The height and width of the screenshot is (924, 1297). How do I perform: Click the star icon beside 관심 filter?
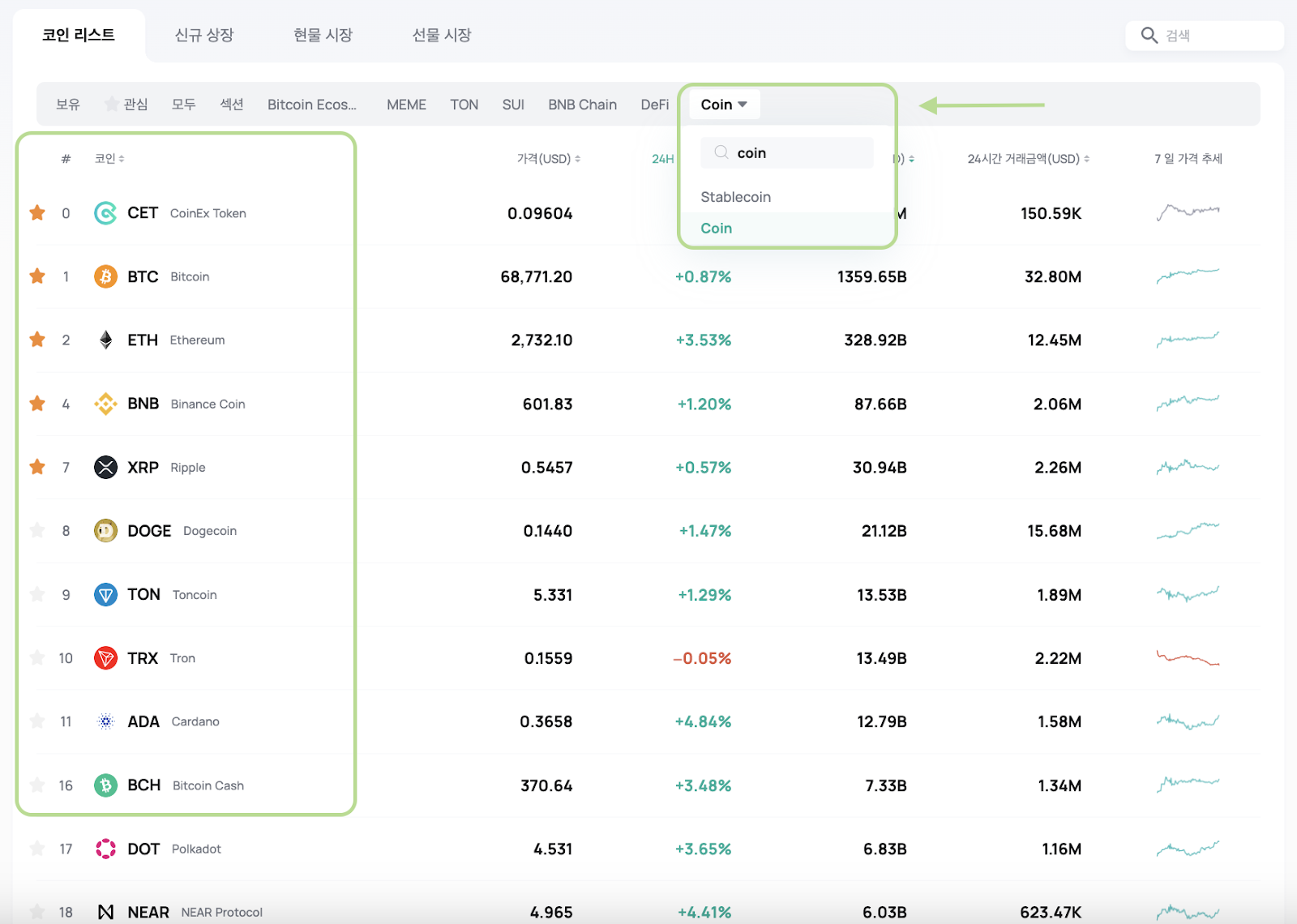[x=109, y=104]
